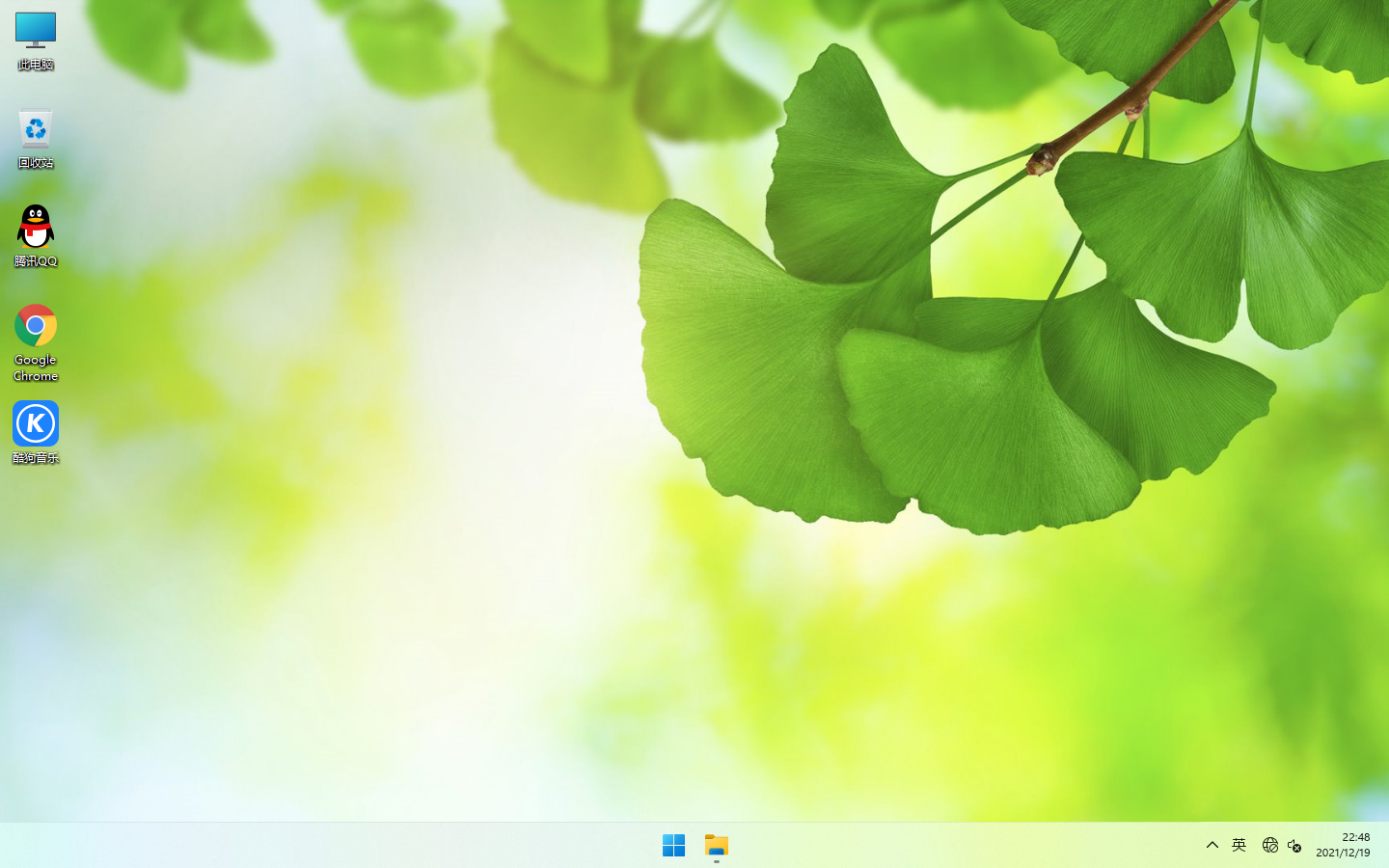Select the Google Chrome desktop shortcut icon
Screen dimensions: 1389x868
(x=36, y=326)
